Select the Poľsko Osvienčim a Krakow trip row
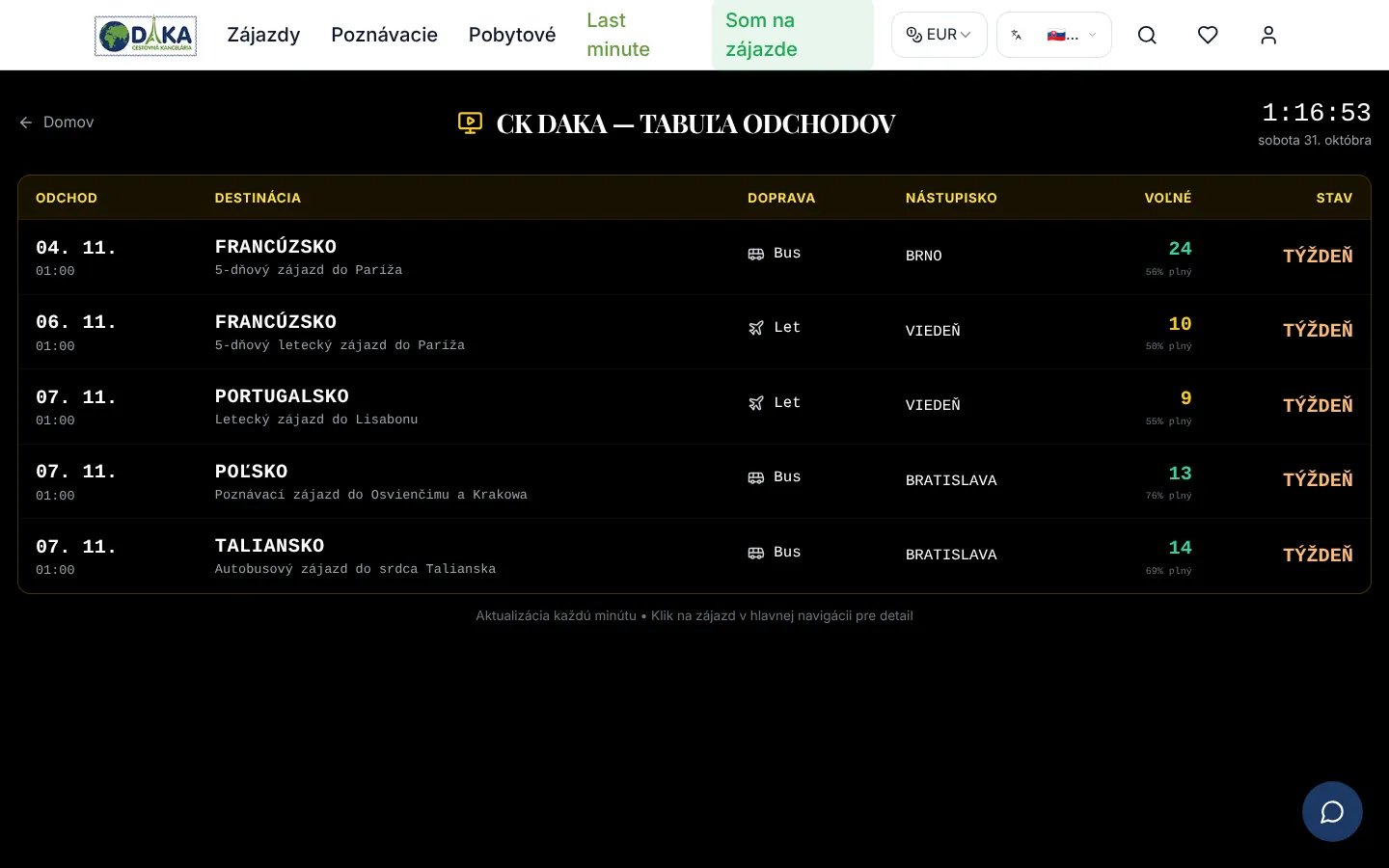The width and height of the screenshot is (1389, 868). 694,481
